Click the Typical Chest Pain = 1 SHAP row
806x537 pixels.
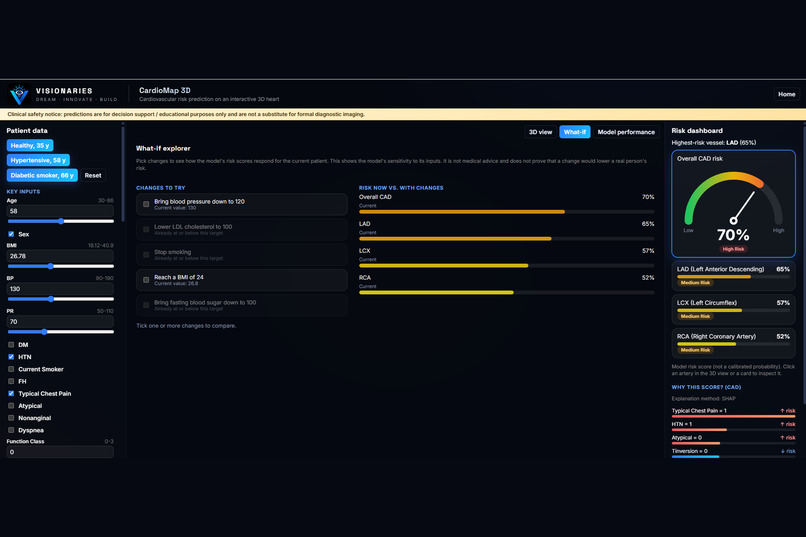tap(733, 413)
